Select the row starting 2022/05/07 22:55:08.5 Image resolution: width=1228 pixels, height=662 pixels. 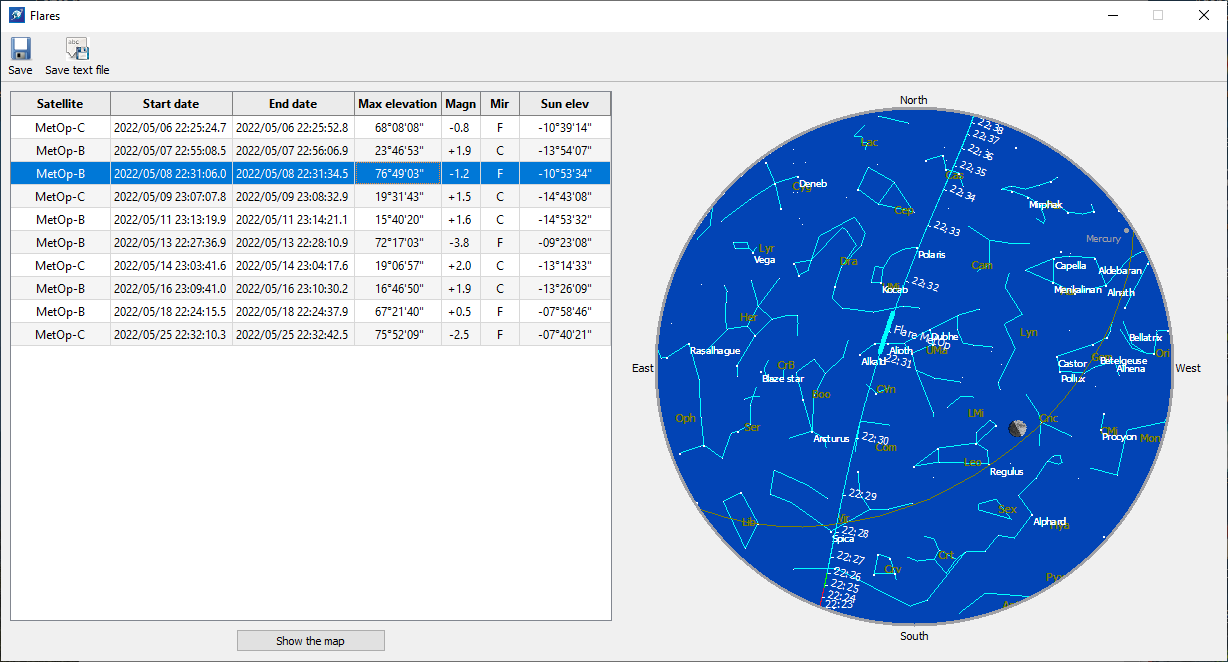click(x=311, y=151)
